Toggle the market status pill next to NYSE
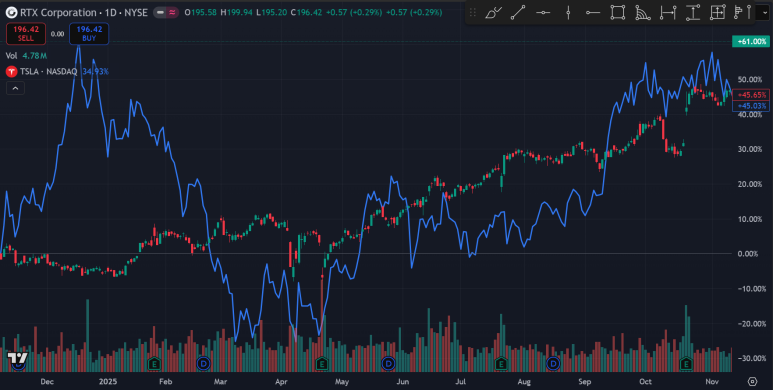This screenshot has height=390, width=773. [160, 13]
